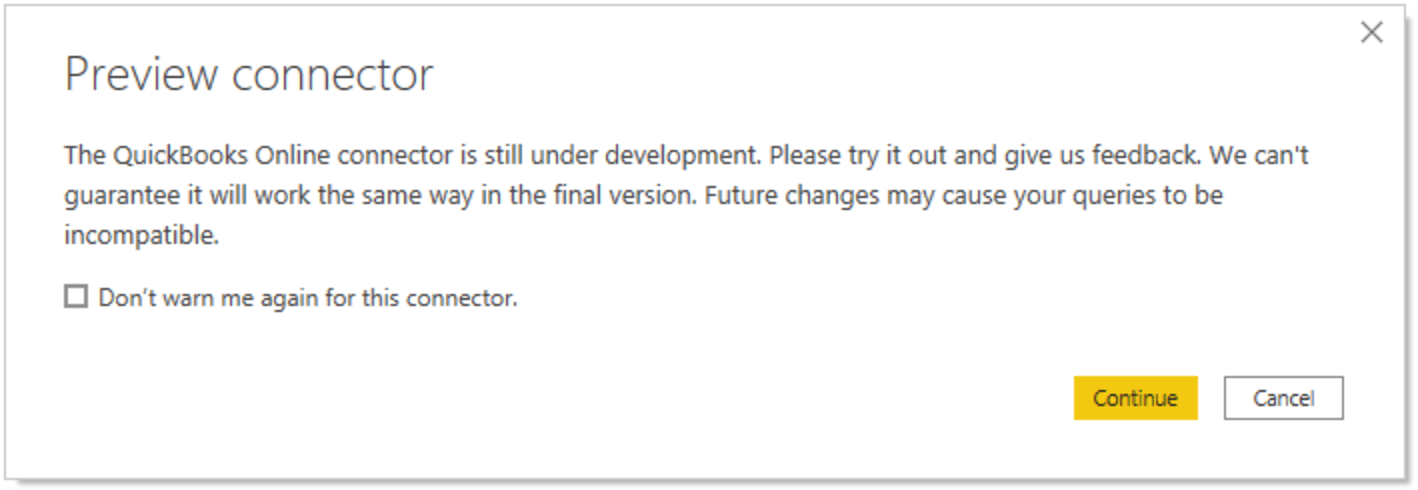Click the Continue button
The height and width of the screenshot is (490, 1418).
pos(1135,398)
